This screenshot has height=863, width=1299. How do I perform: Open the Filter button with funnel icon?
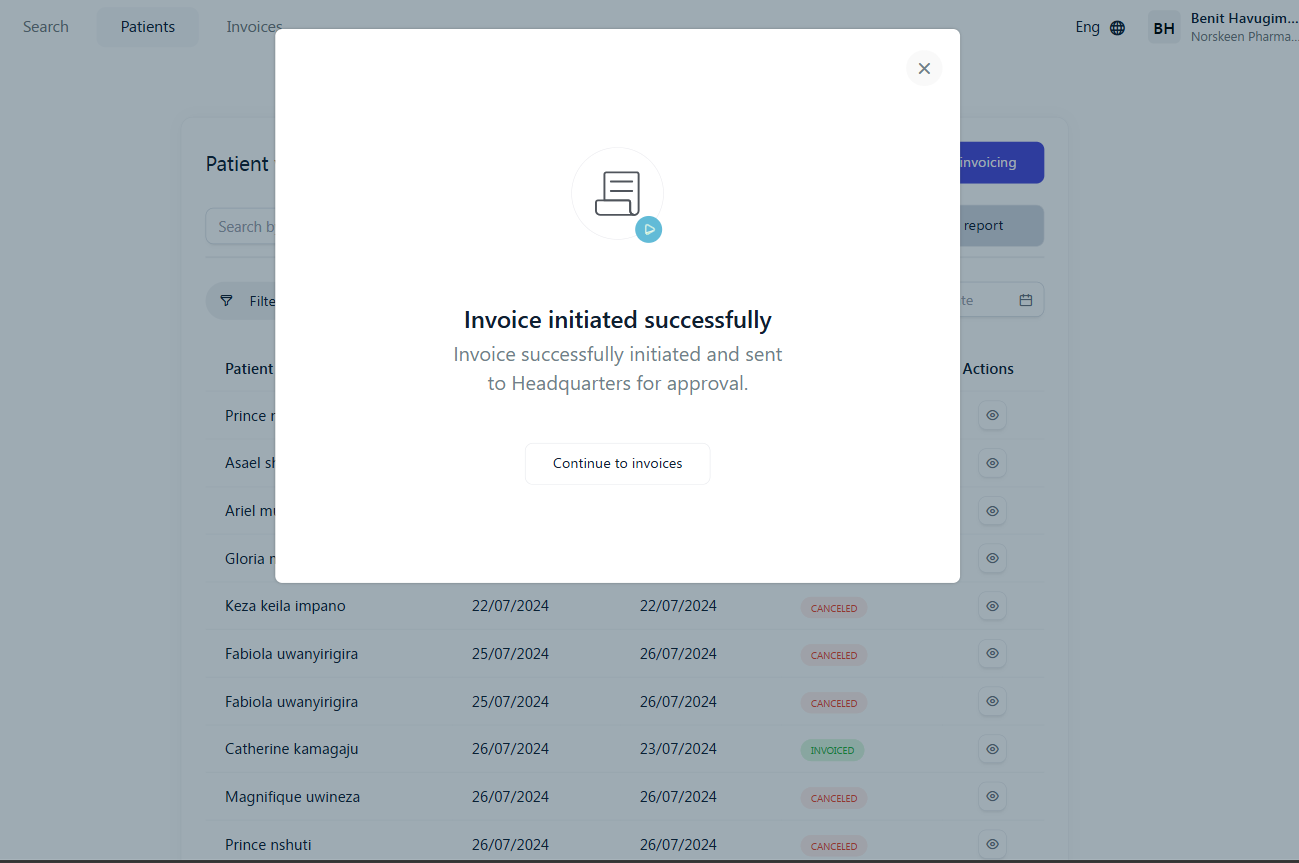tap(241, 301)
